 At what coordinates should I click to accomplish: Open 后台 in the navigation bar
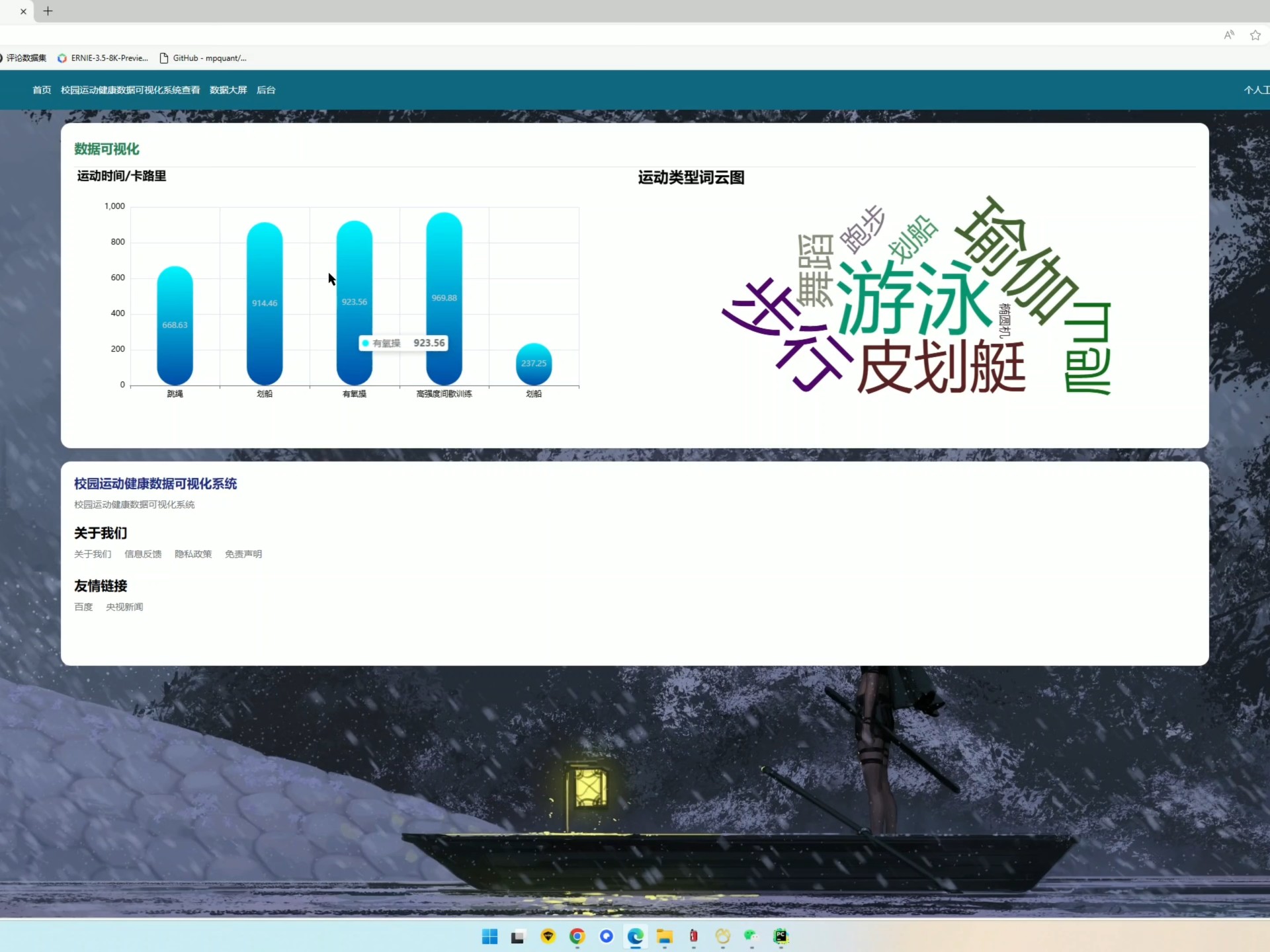[266, 90]
